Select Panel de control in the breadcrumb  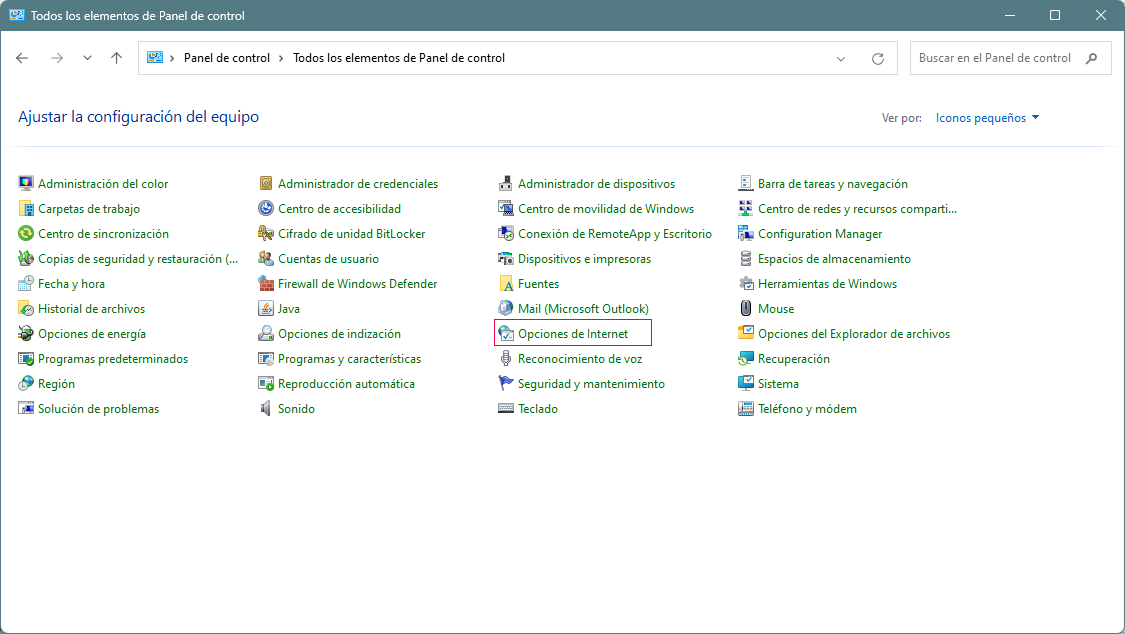[x=226, y=58]
